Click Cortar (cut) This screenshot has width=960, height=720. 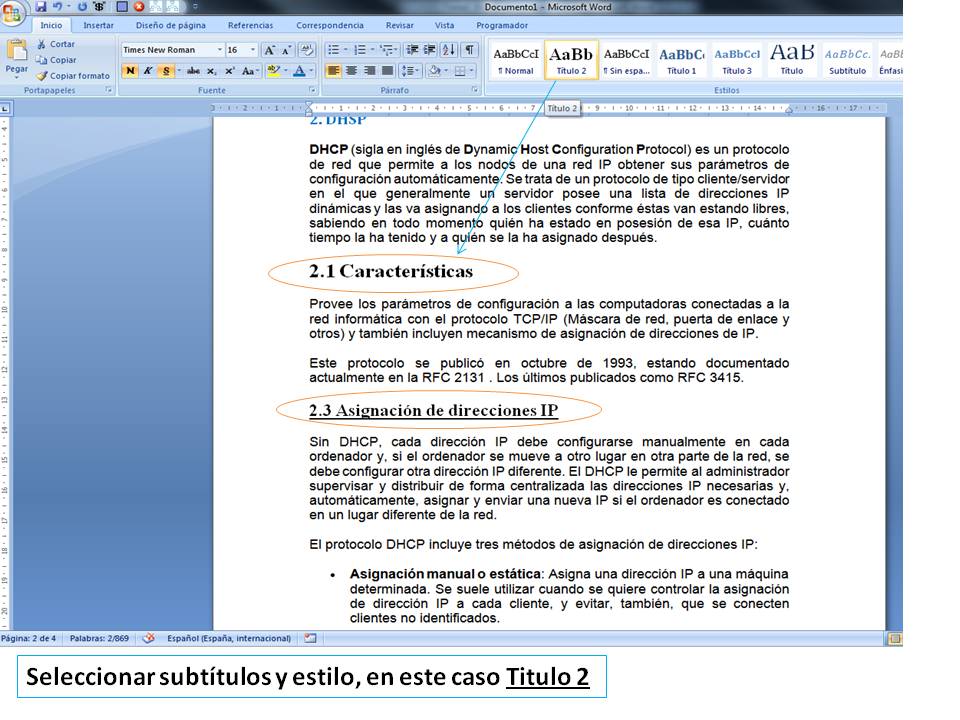coord(55,44)
